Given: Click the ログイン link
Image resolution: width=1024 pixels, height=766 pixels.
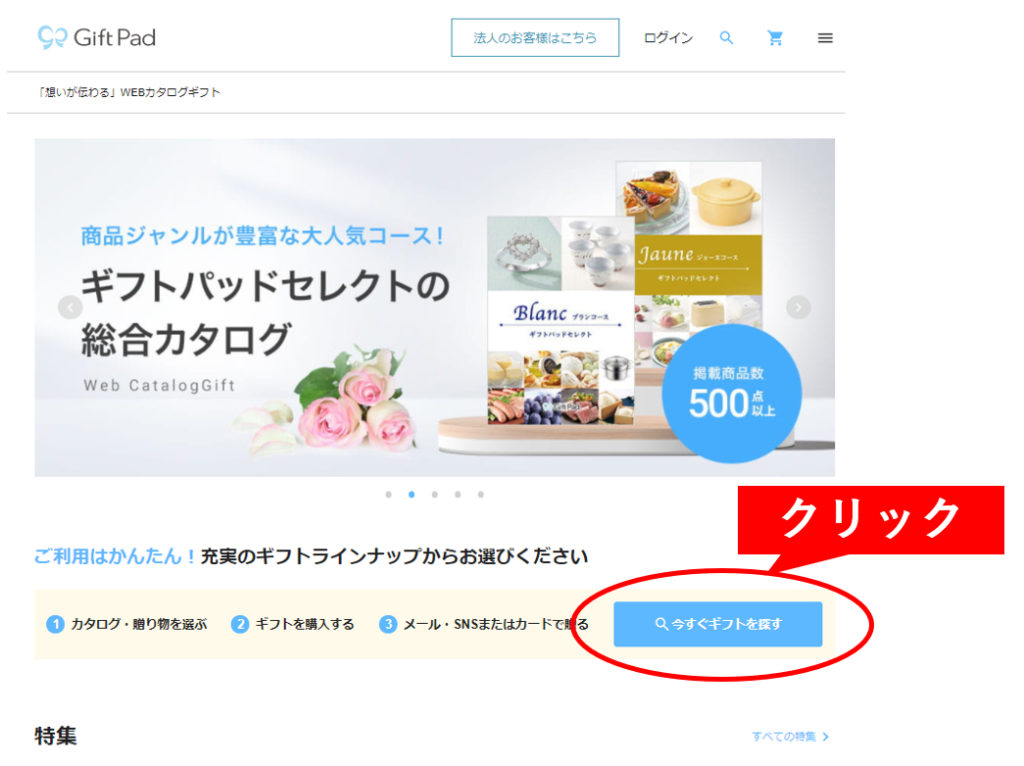Looking at the screenshot, I should click(x=668, y=38).
